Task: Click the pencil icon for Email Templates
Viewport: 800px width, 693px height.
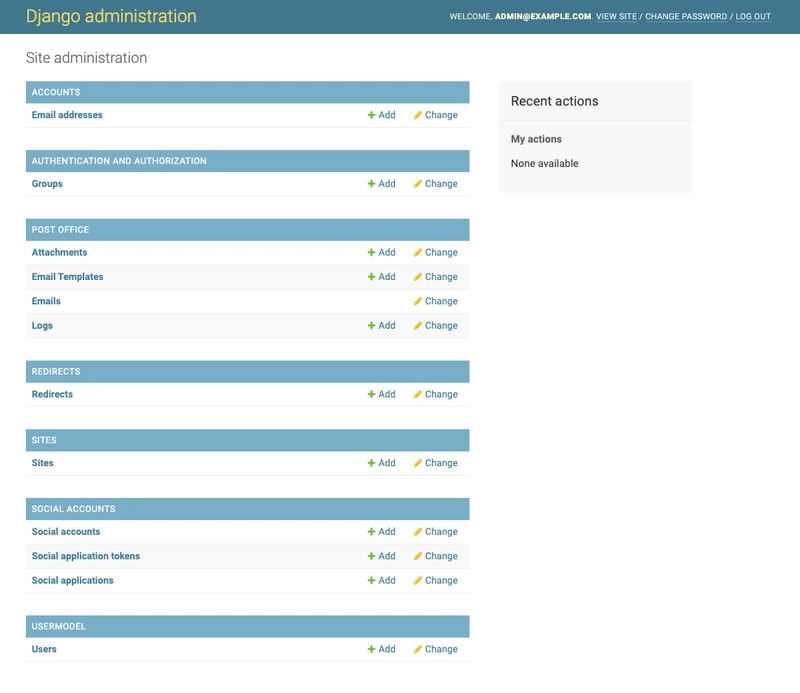Action: coord(418,277)
